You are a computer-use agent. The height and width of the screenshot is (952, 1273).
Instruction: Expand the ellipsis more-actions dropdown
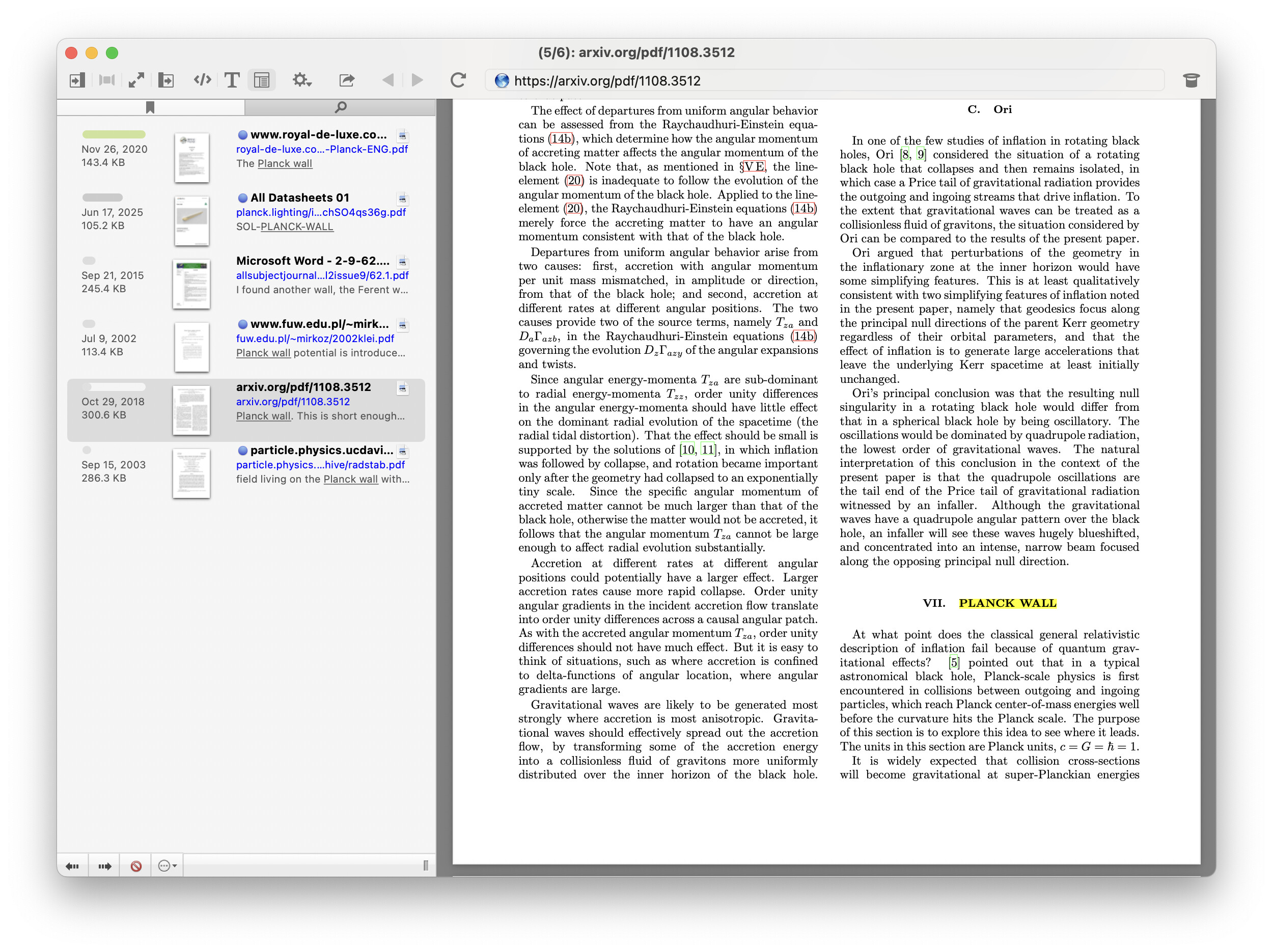(x=167, y=866)
